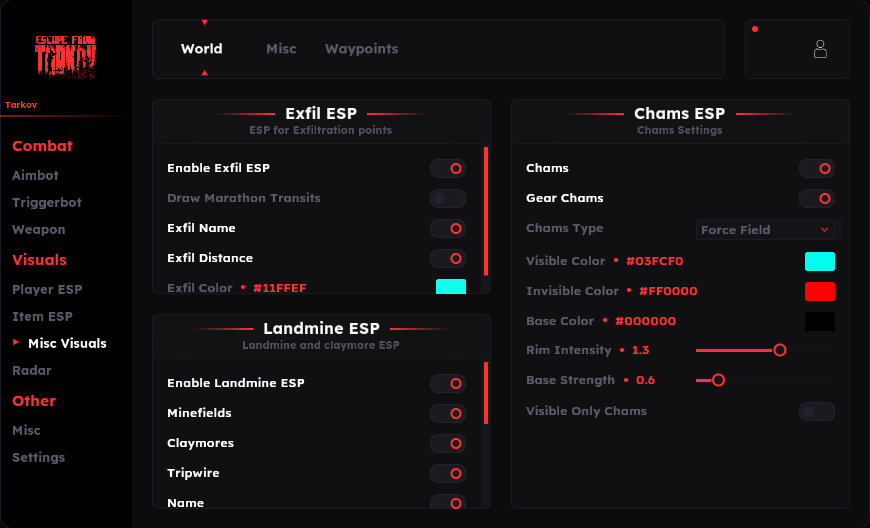Open the user profile icon

[x=820, y=49]
